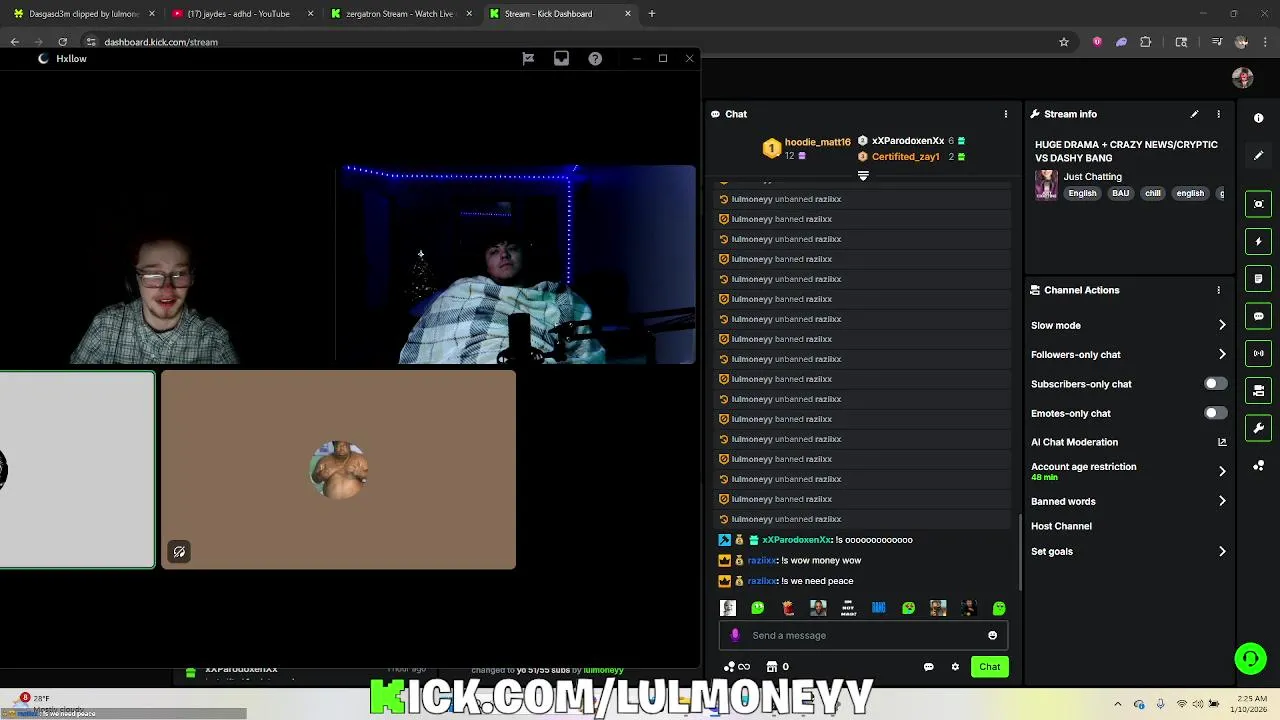Select the 'I'm not mad' emote
This screenshot has height=720, width=1280.
tap(848, 608)
